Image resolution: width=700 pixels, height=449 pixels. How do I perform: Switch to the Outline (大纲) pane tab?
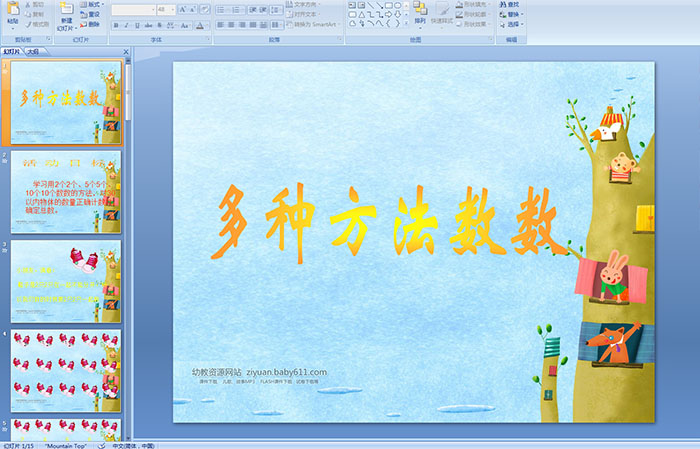(x=33, y=52)
